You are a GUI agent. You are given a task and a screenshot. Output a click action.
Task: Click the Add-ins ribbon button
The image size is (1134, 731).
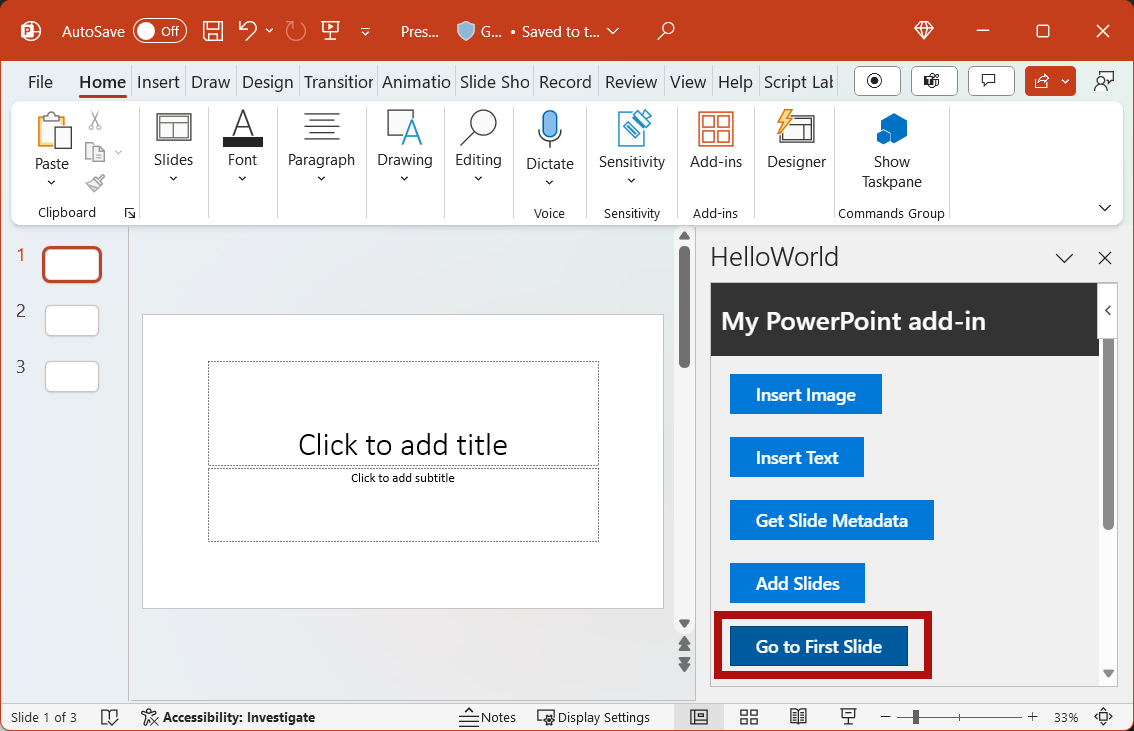[715, 141]
